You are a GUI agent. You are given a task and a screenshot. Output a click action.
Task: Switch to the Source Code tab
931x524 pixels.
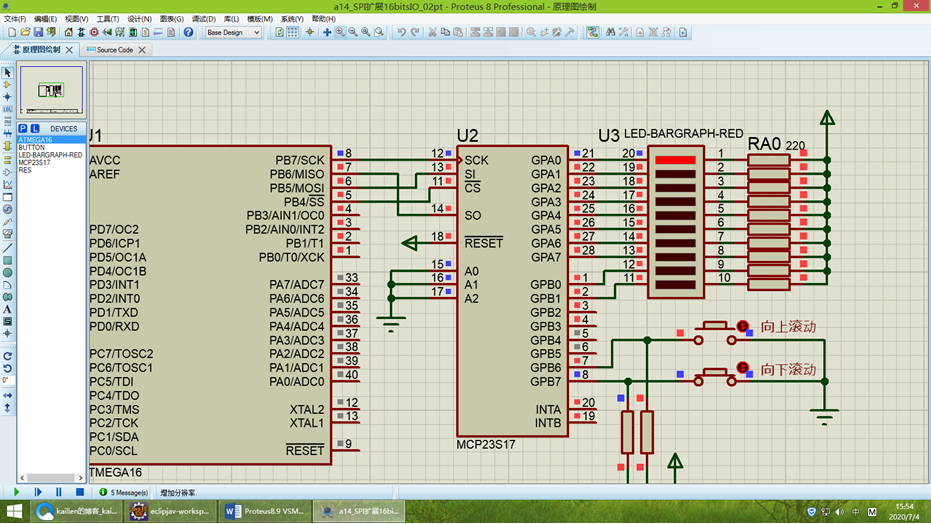click(x=115, y=50)
